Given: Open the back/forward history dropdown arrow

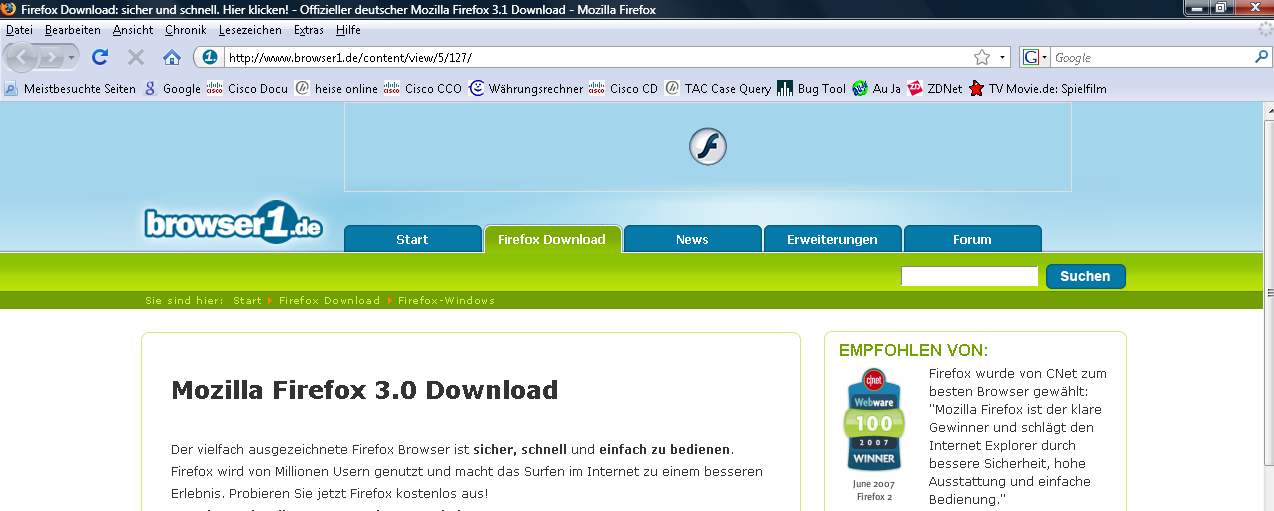Looking at the screenshot, I should (73, 58).
